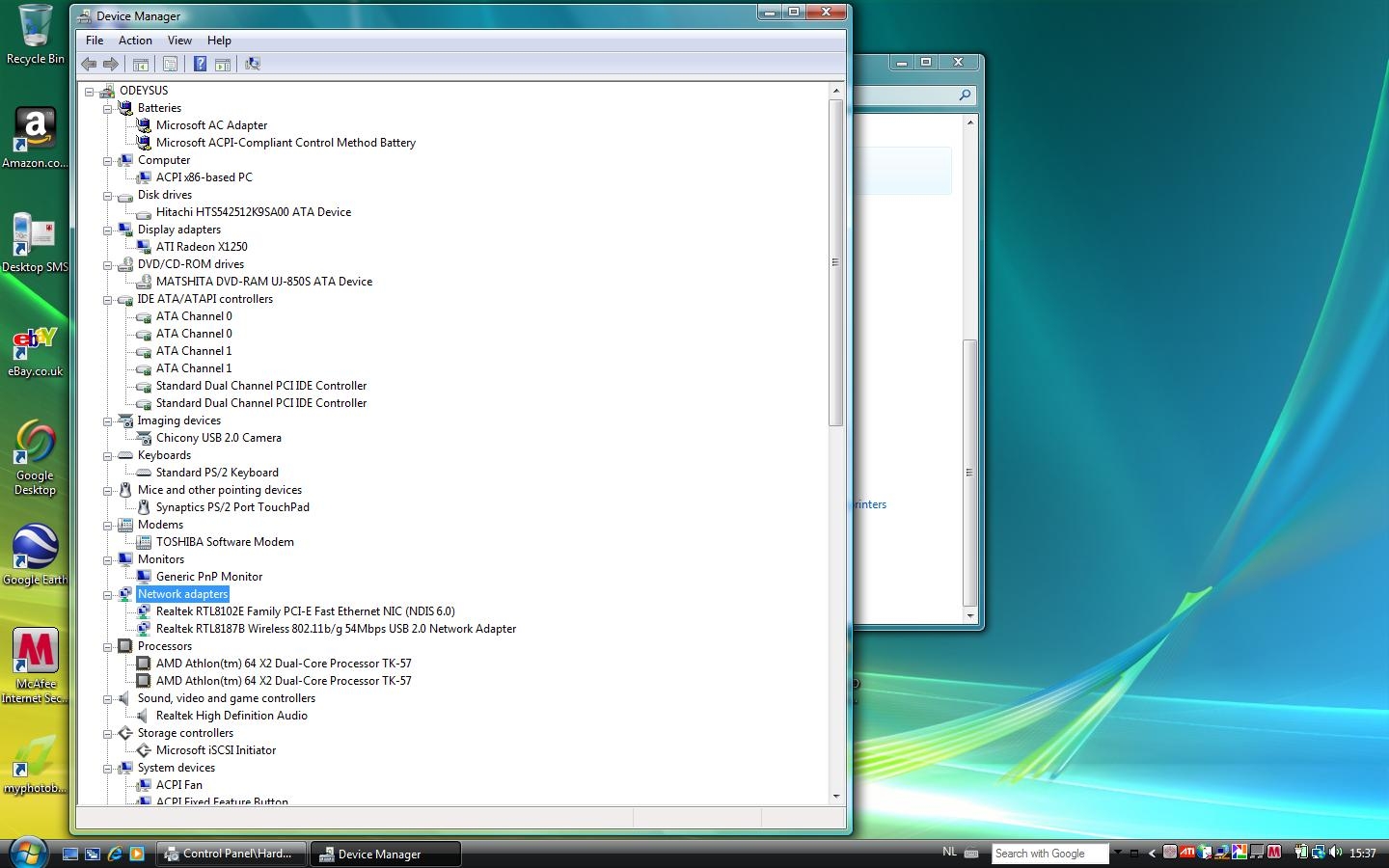1389x868 pixels.
Task: Open the File menu
Action: [95, 41]
